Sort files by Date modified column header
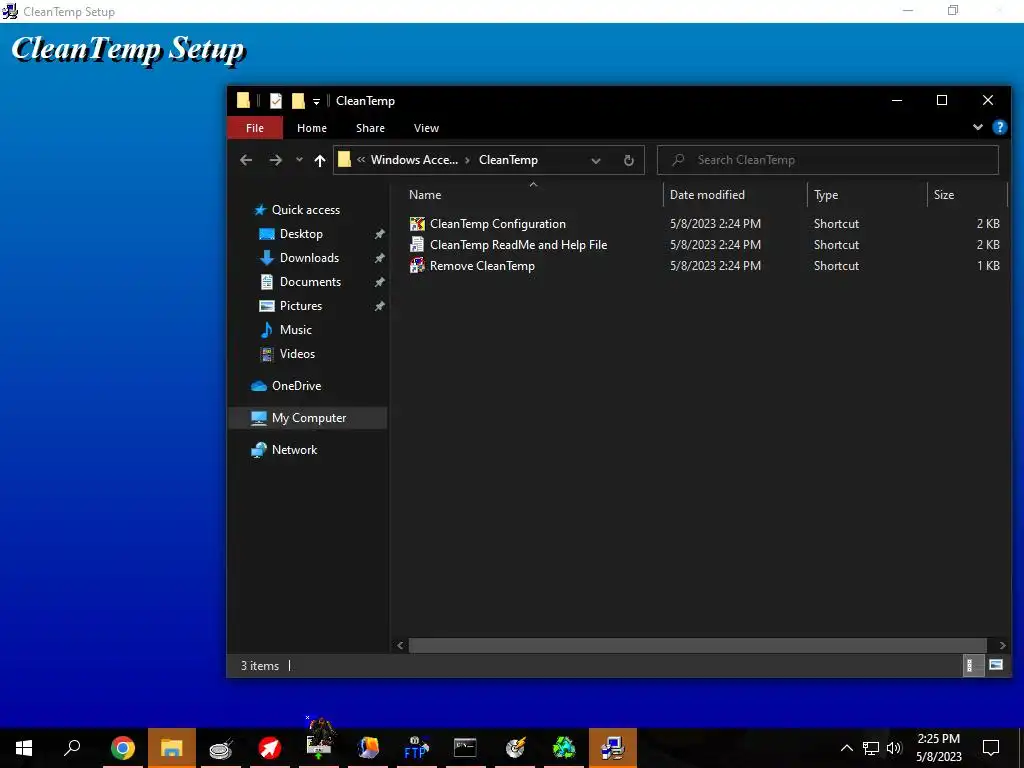This screenshot has width=1024, height=768. click(x=735, y=195)
